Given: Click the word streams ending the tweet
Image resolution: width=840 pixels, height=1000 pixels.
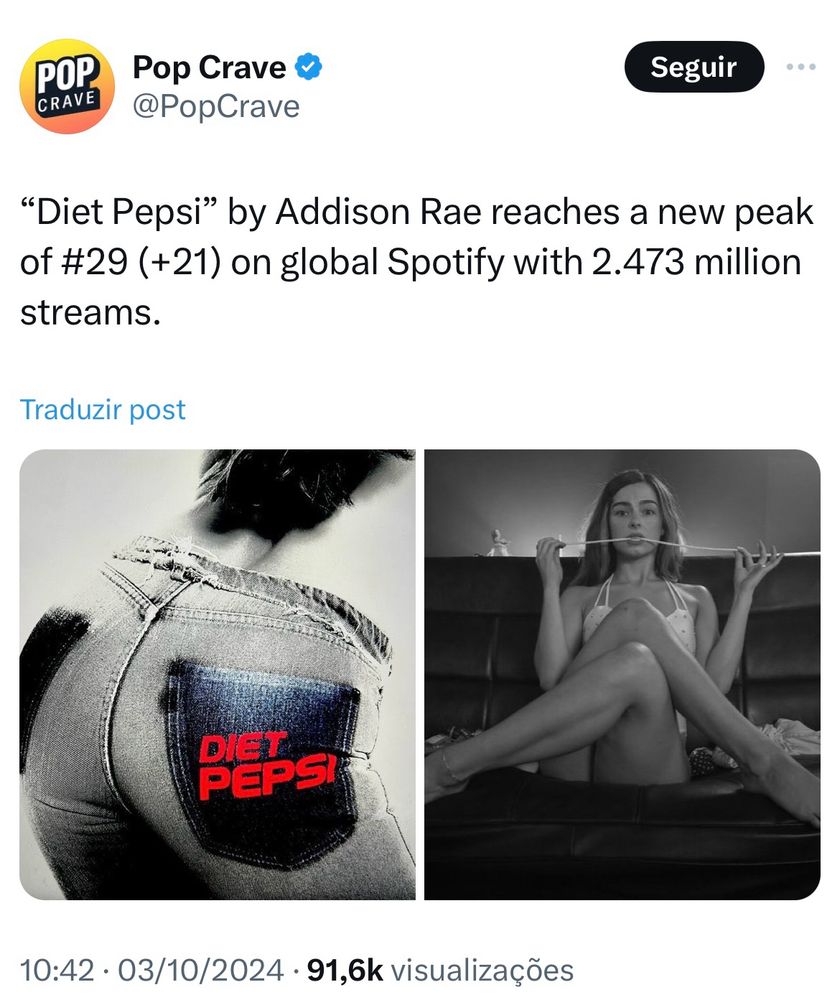Looking at the screenshot, I should (x=90, y=313).
